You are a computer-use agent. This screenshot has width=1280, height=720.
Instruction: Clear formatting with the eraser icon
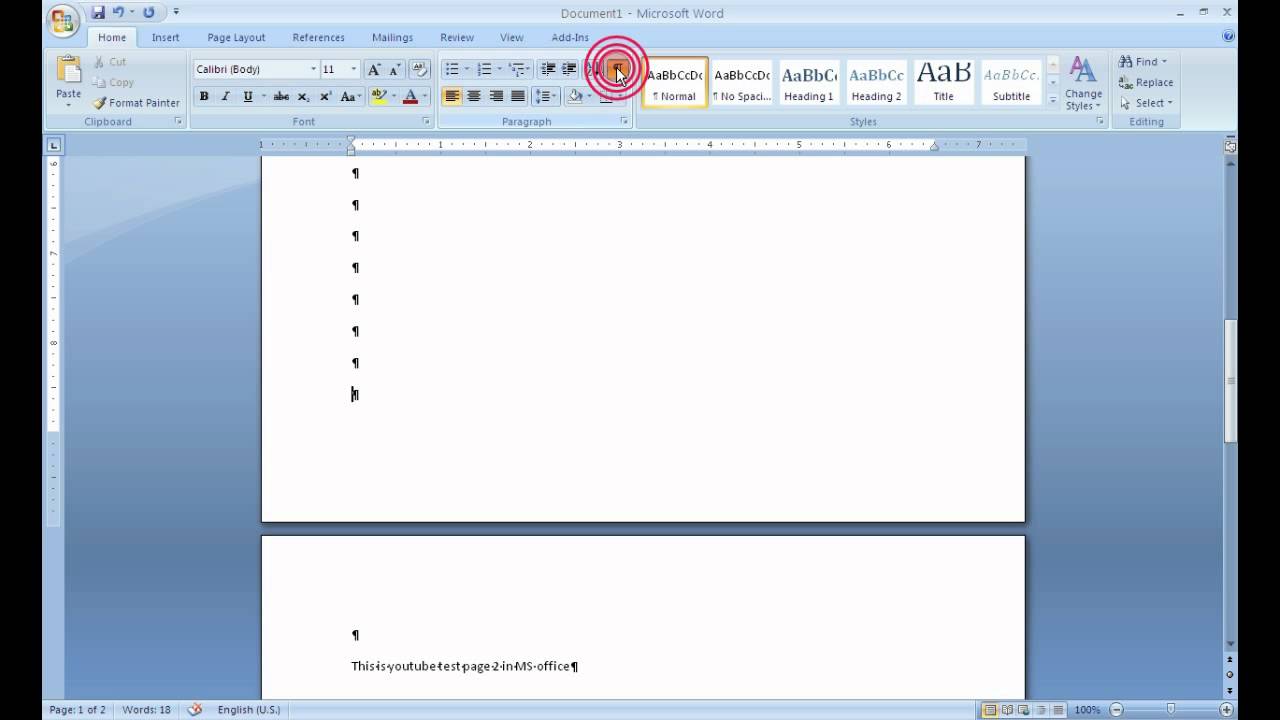[x=420, y=69]
